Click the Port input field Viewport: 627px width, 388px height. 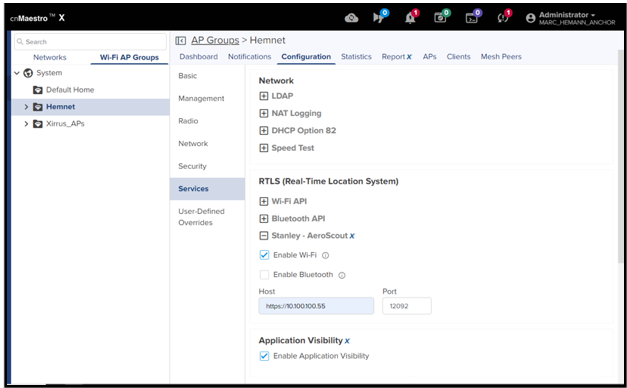coord(407,306)
